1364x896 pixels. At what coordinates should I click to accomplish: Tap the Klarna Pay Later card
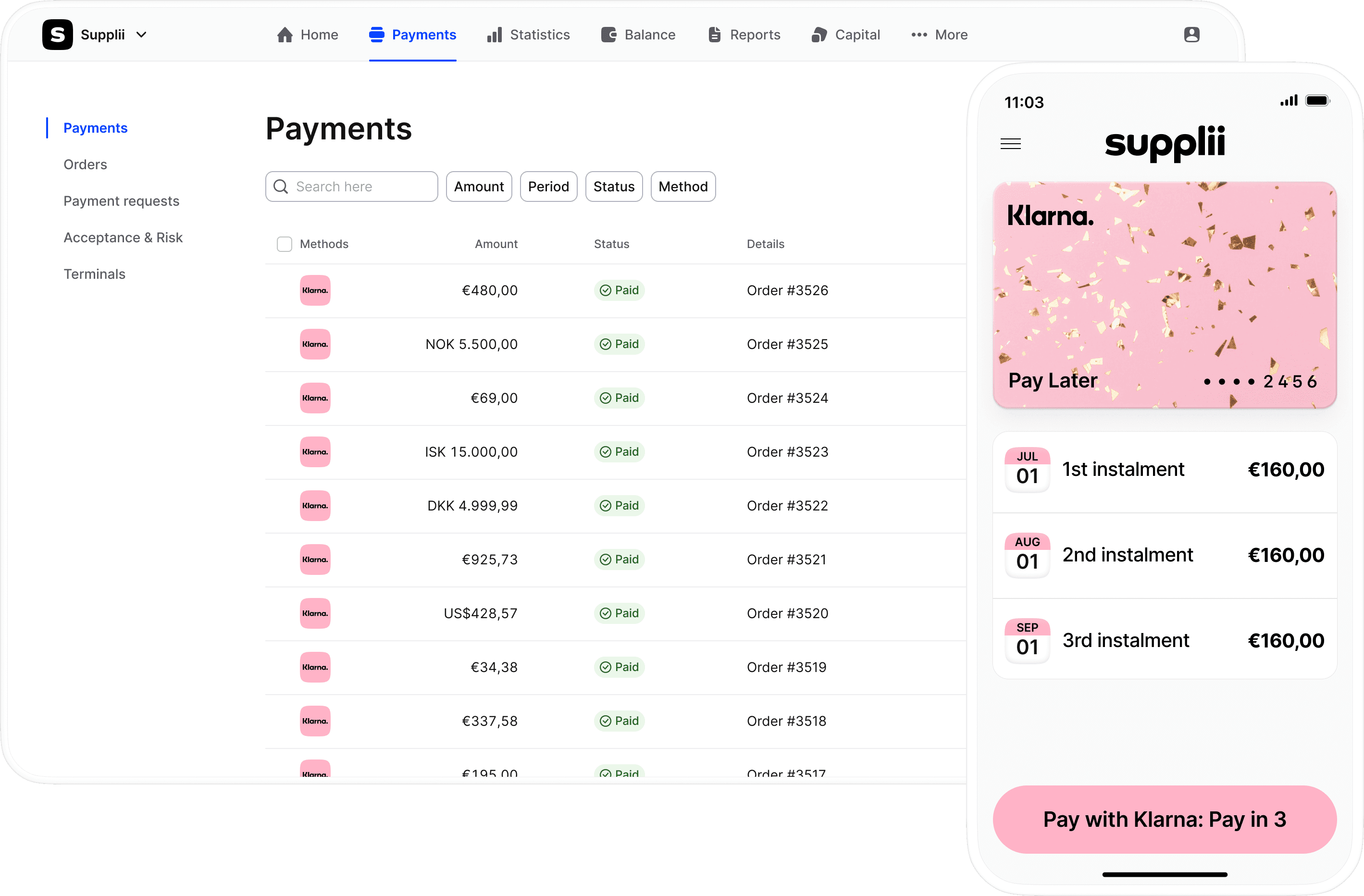tap(1165, 295)
